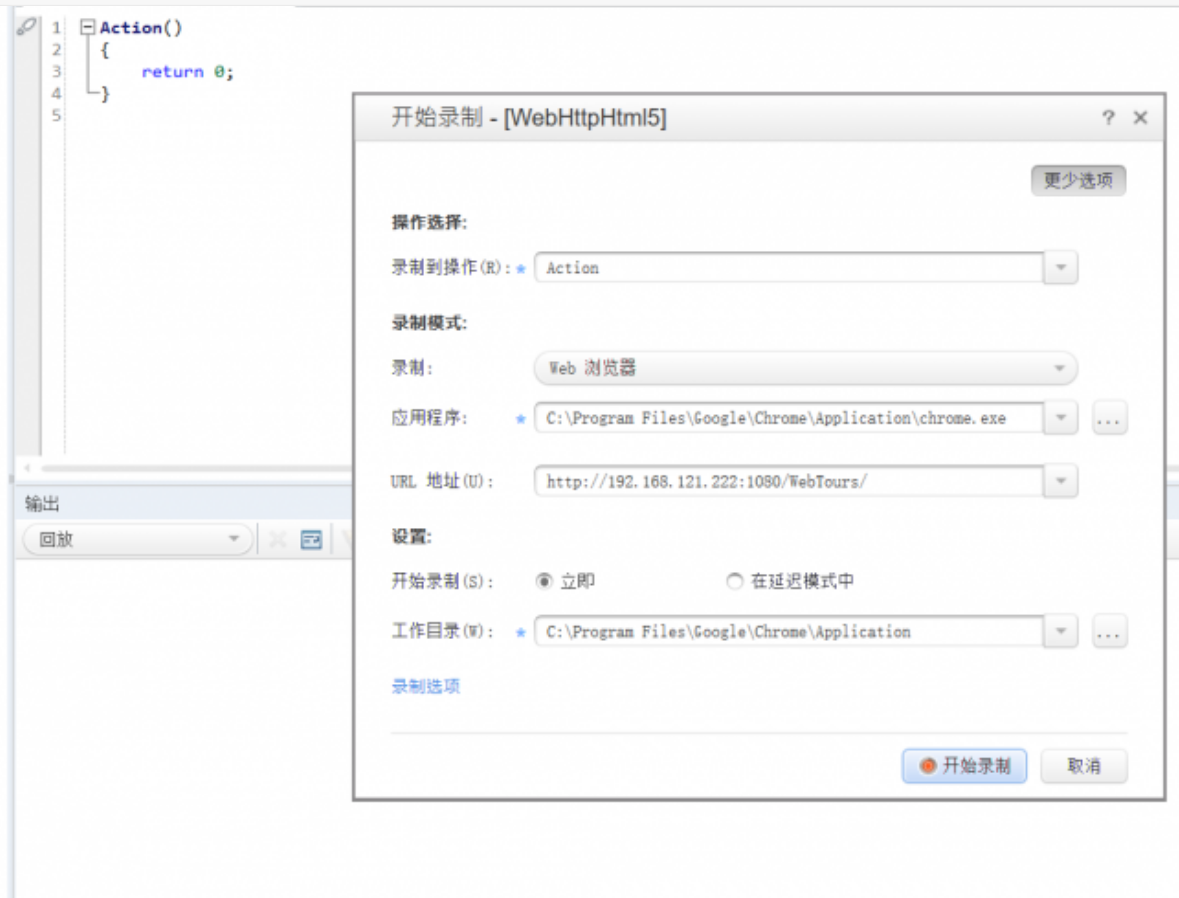This screenshot has height=898, width=1179.
Task: Collapse the Action() code block
Action: [88, 28]
